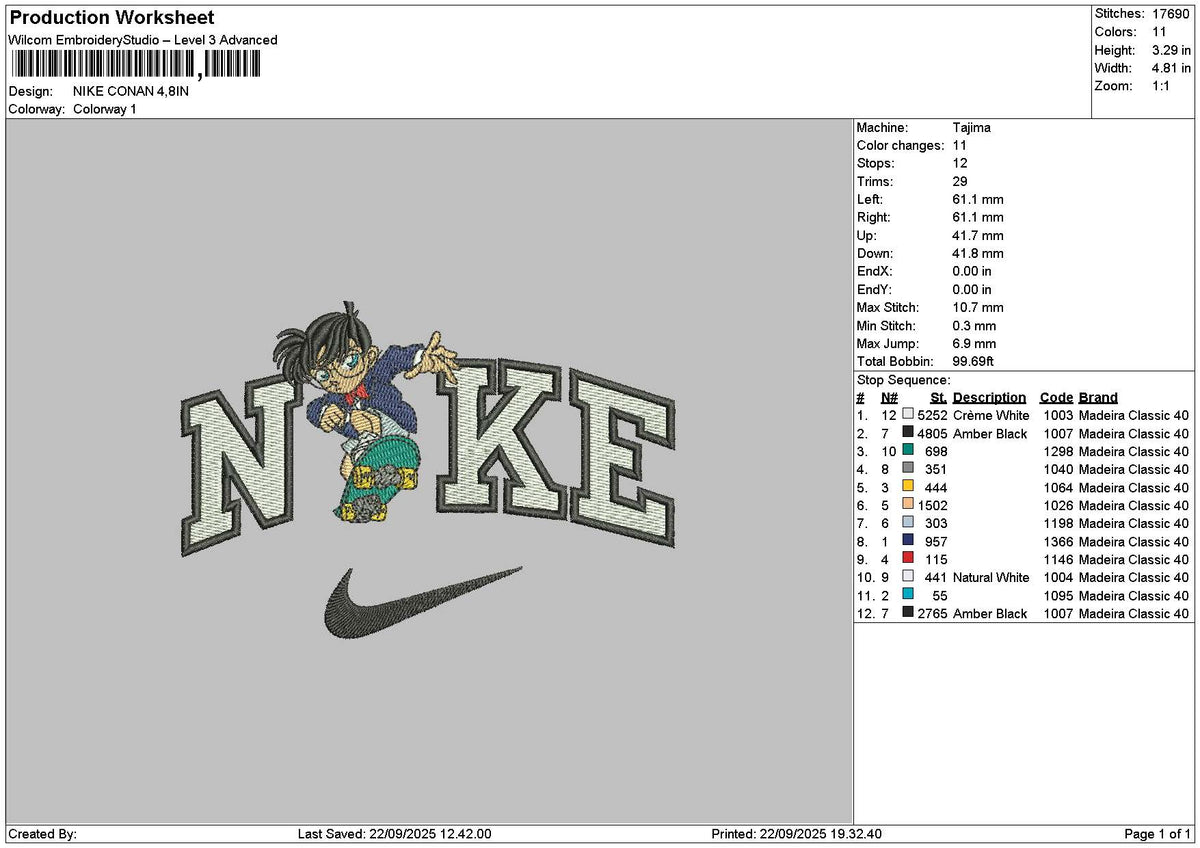Click the Width value 4.81 in
1200x848 pixels.
[1172, 68]
